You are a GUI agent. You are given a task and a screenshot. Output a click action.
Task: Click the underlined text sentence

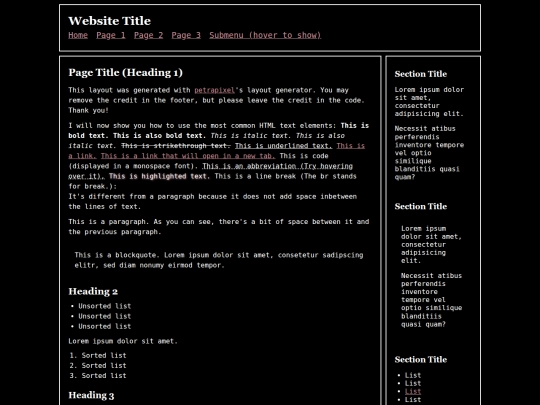click(283, 146)
